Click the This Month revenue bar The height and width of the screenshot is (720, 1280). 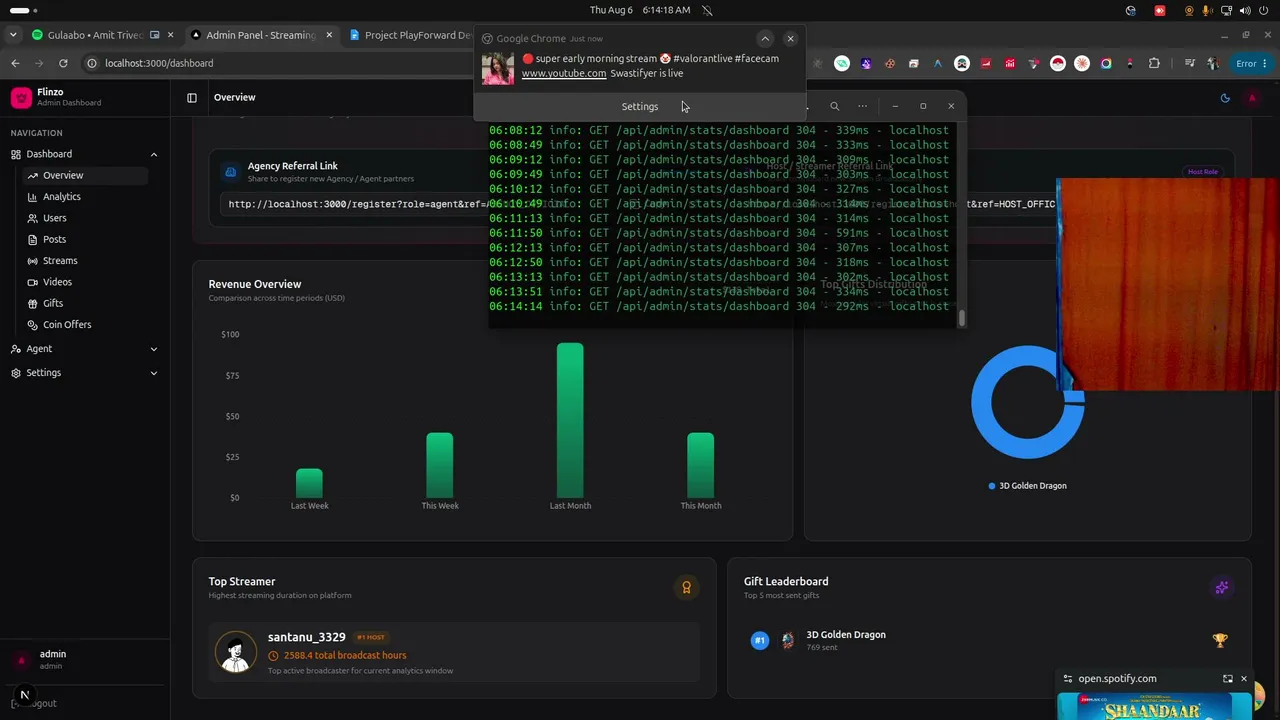pyautogui.click(x=700, y=465)
